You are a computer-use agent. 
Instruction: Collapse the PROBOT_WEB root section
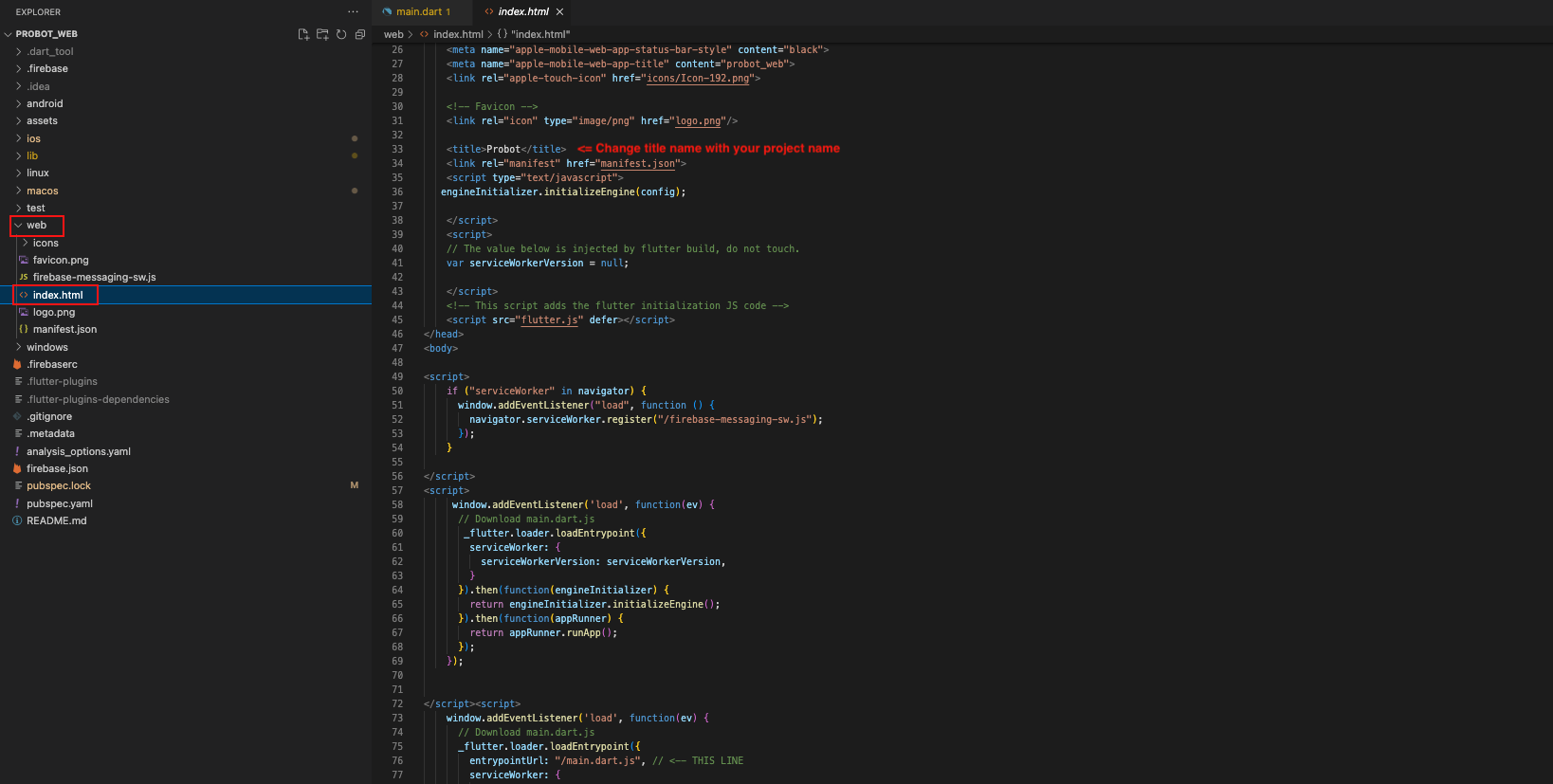[46, 34]
